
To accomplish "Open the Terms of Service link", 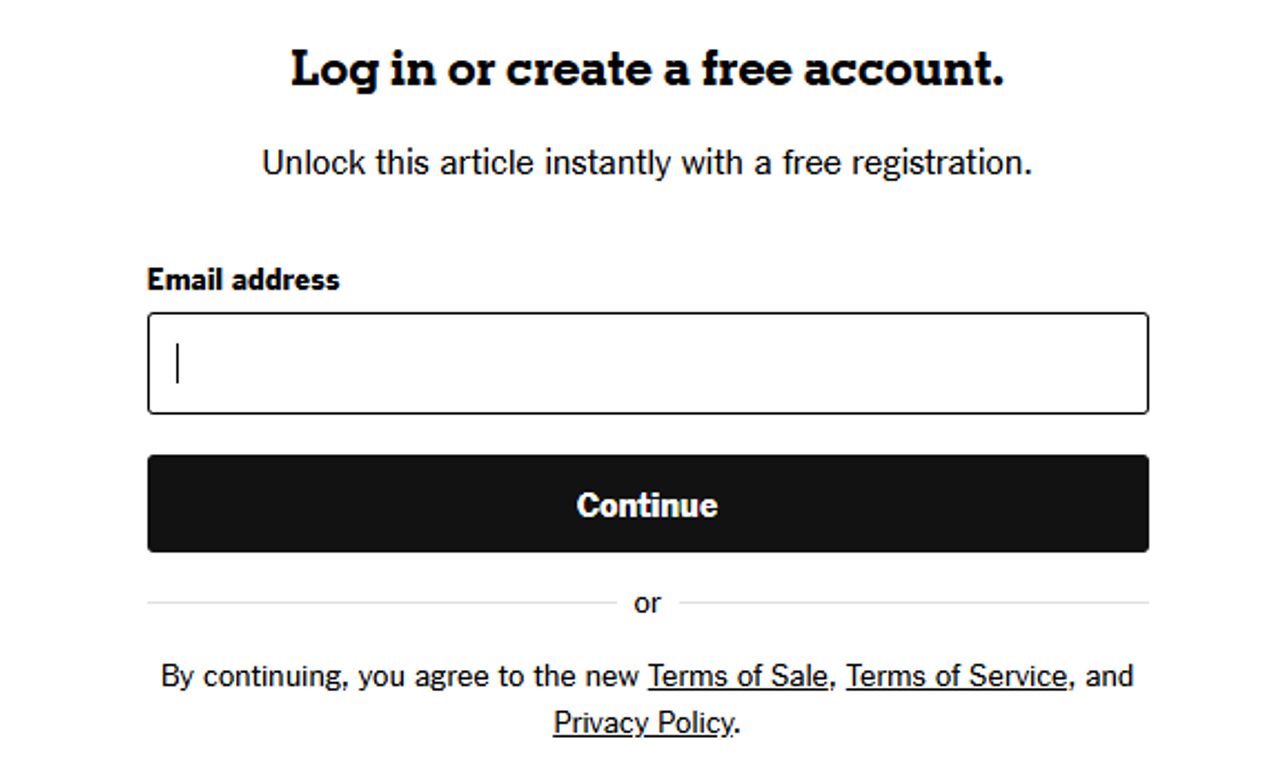I will coord(956,676).
